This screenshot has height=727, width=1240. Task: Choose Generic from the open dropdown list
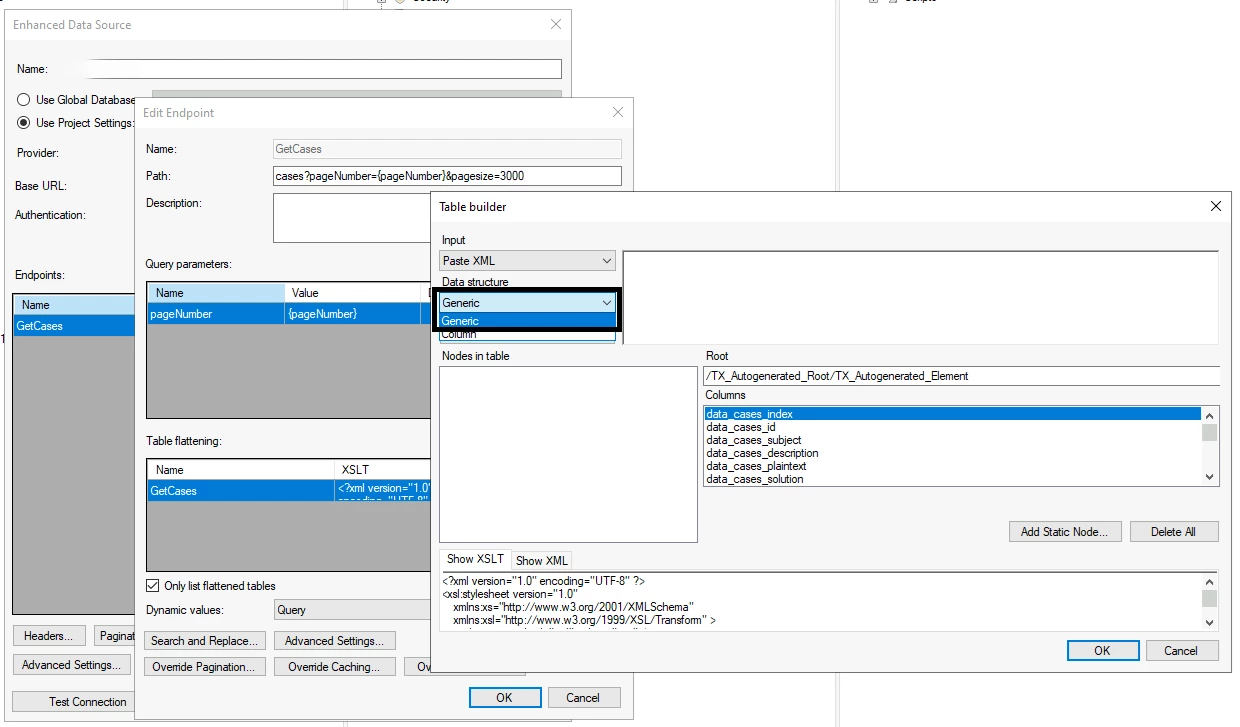[527, 321]
